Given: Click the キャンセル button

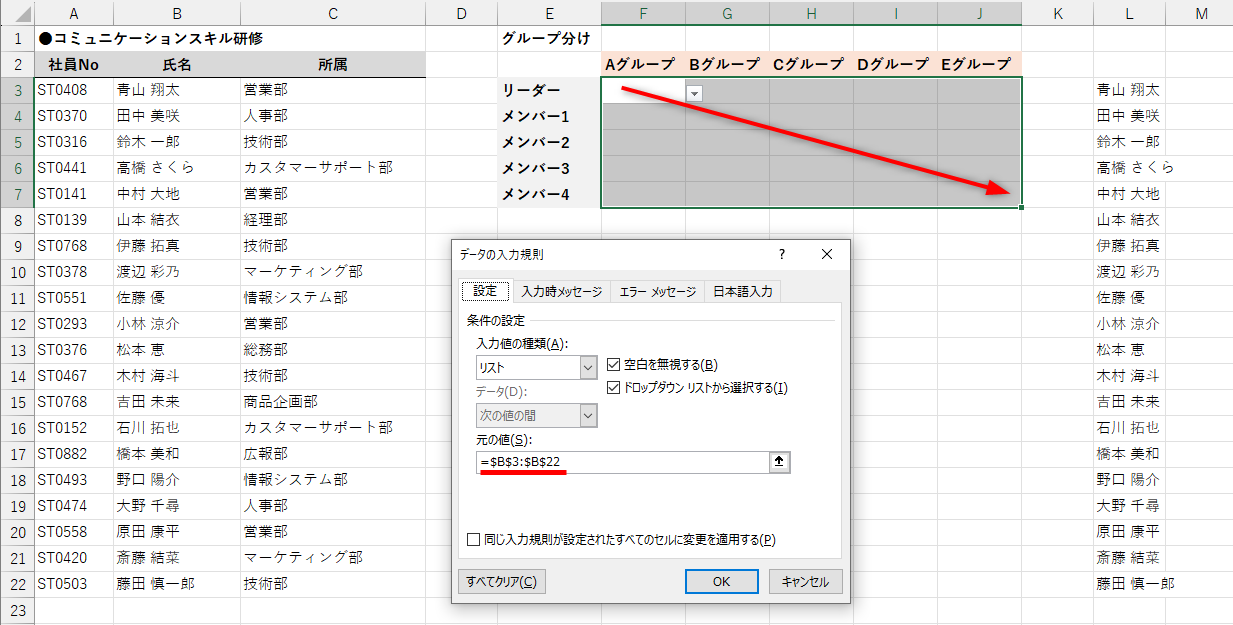Looking at the screenshot, I should [x=807, y=581].
